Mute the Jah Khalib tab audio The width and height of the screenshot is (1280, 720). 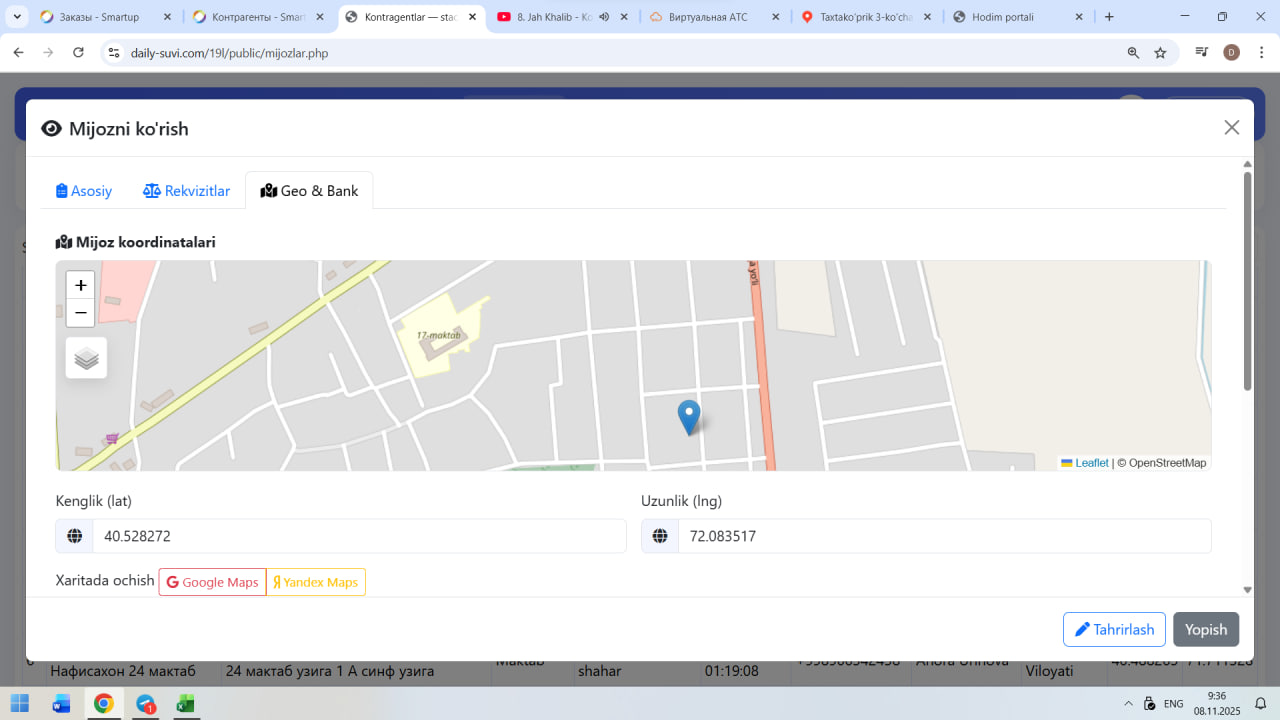click(604, 17)
